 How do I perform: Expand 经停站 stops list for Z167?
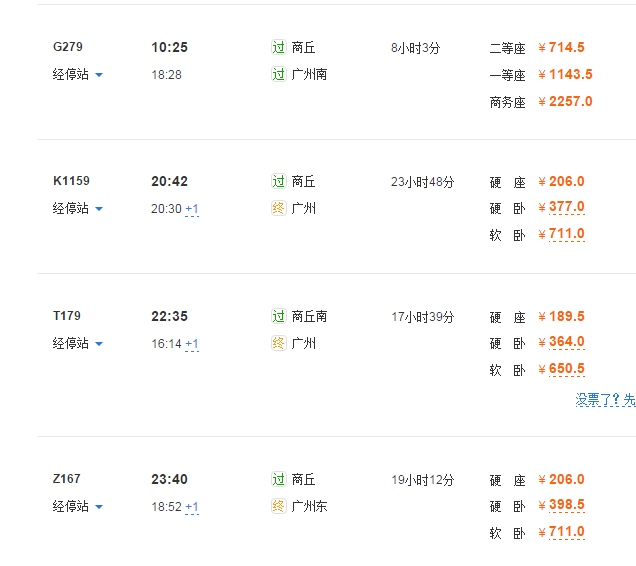[x=78, y=506]
